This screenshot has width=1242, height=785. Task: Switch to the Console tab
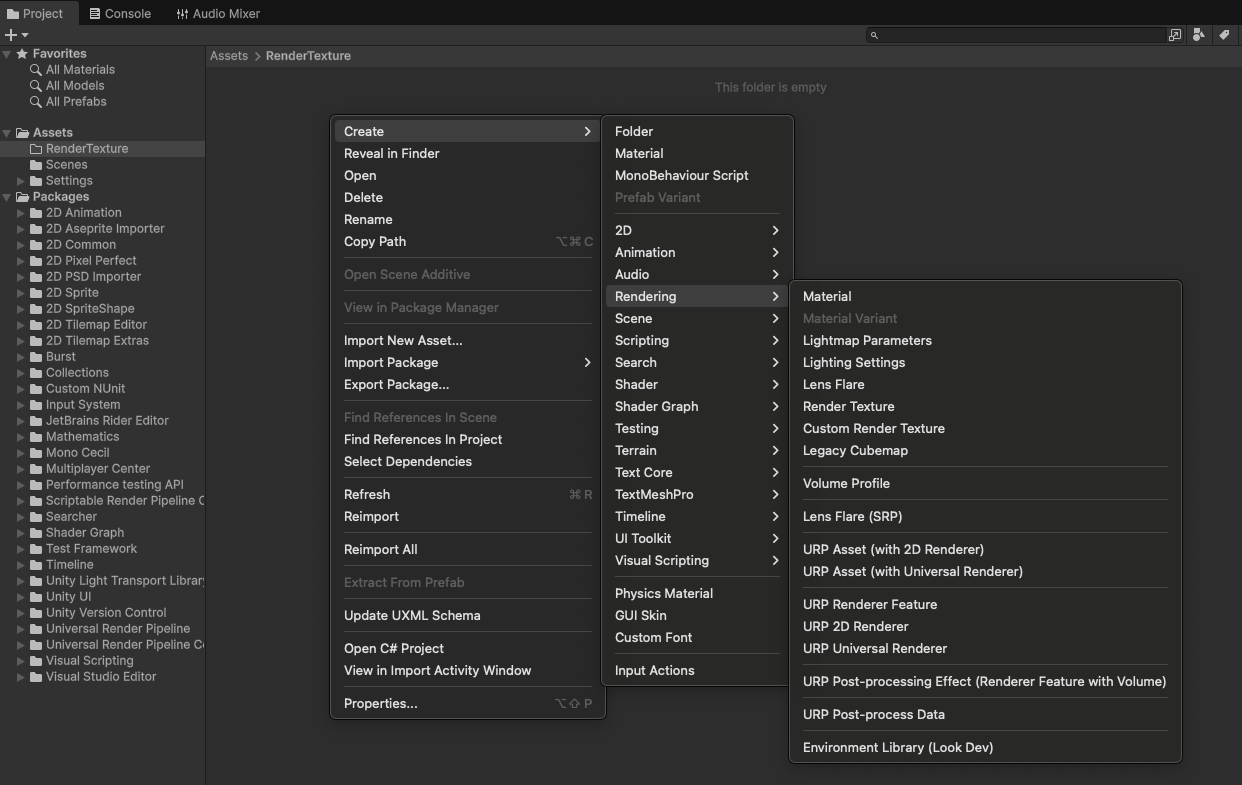point(119,14)
